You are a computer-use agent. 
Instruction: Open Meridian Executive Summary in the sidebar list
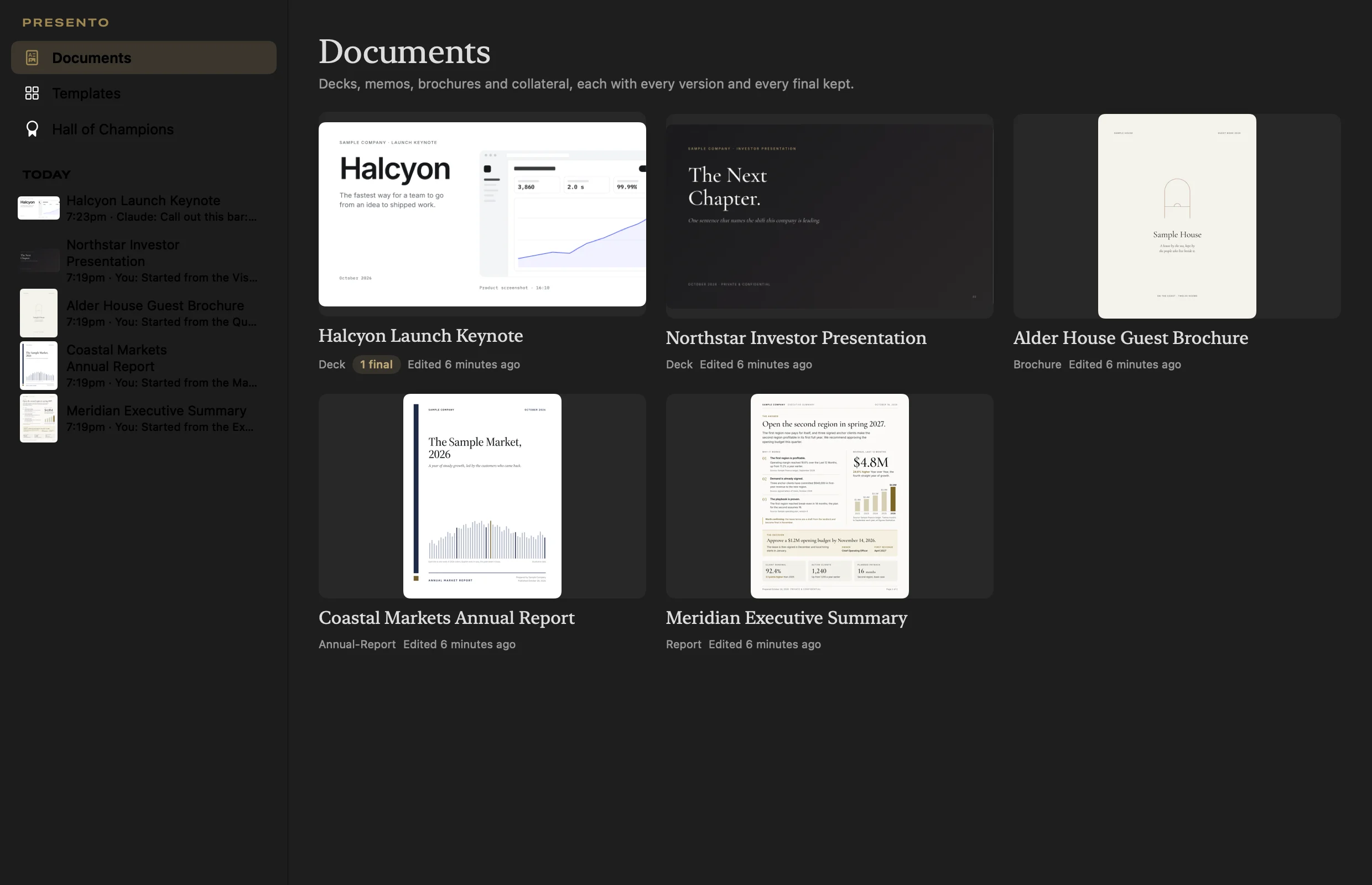tap(144, 418)
